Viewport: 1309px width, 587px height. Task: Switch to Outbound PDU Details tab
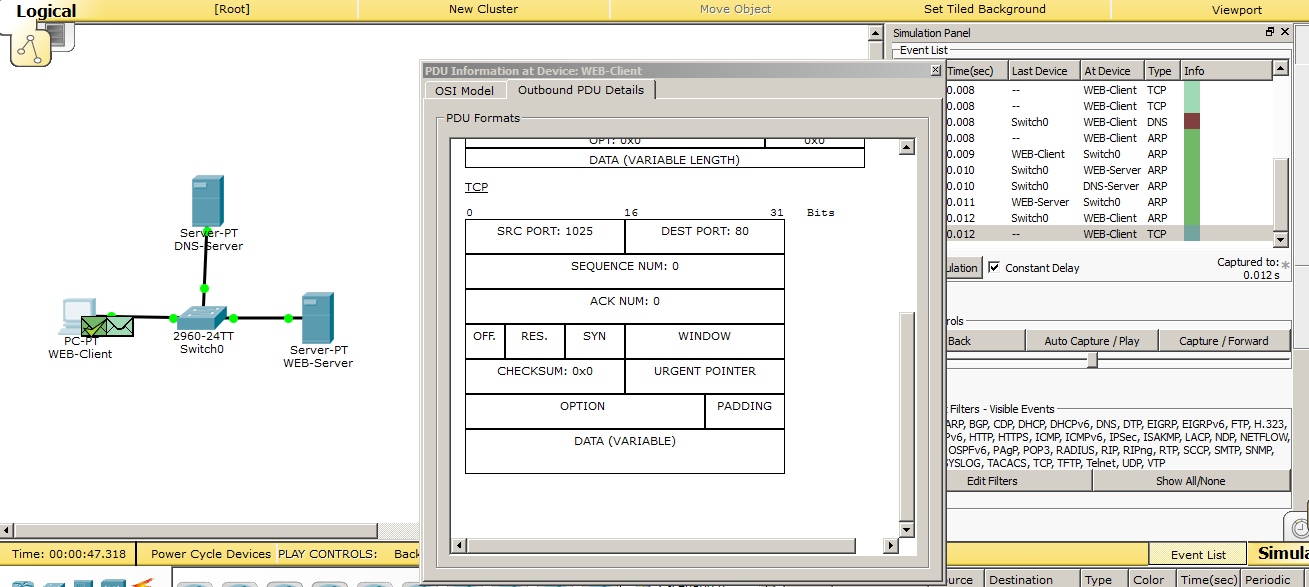click(580, 90)
